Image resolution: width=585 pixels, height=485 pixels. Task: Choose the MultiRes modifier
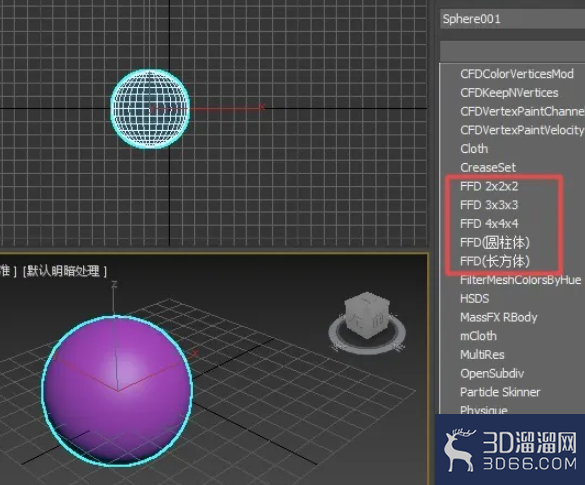482,354
